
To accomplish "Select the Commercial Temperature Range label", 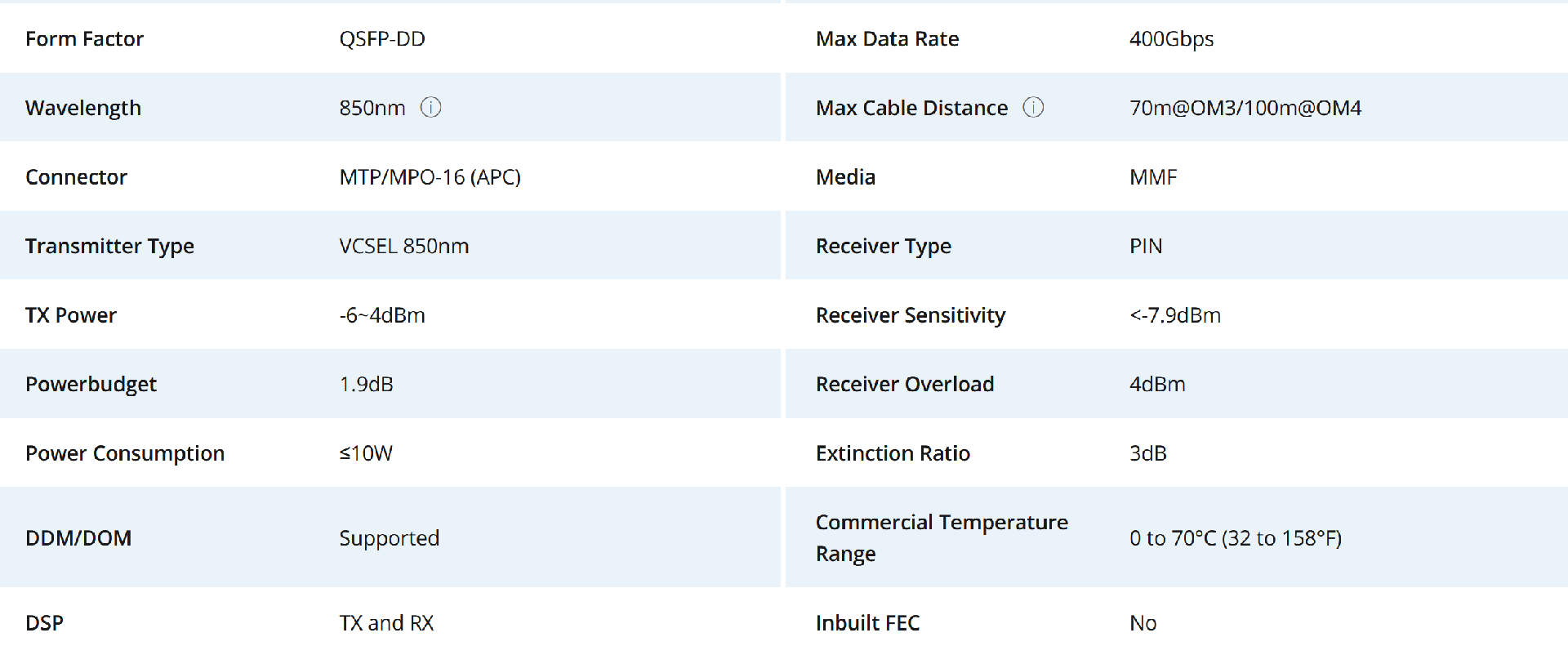I will click(942, 538).
